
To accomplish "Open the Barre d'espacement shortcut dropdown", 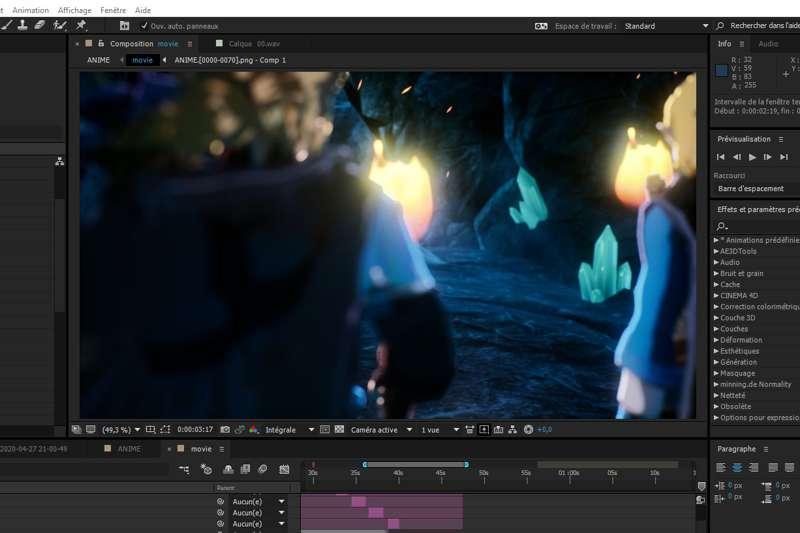I will [x=757, y=189].
